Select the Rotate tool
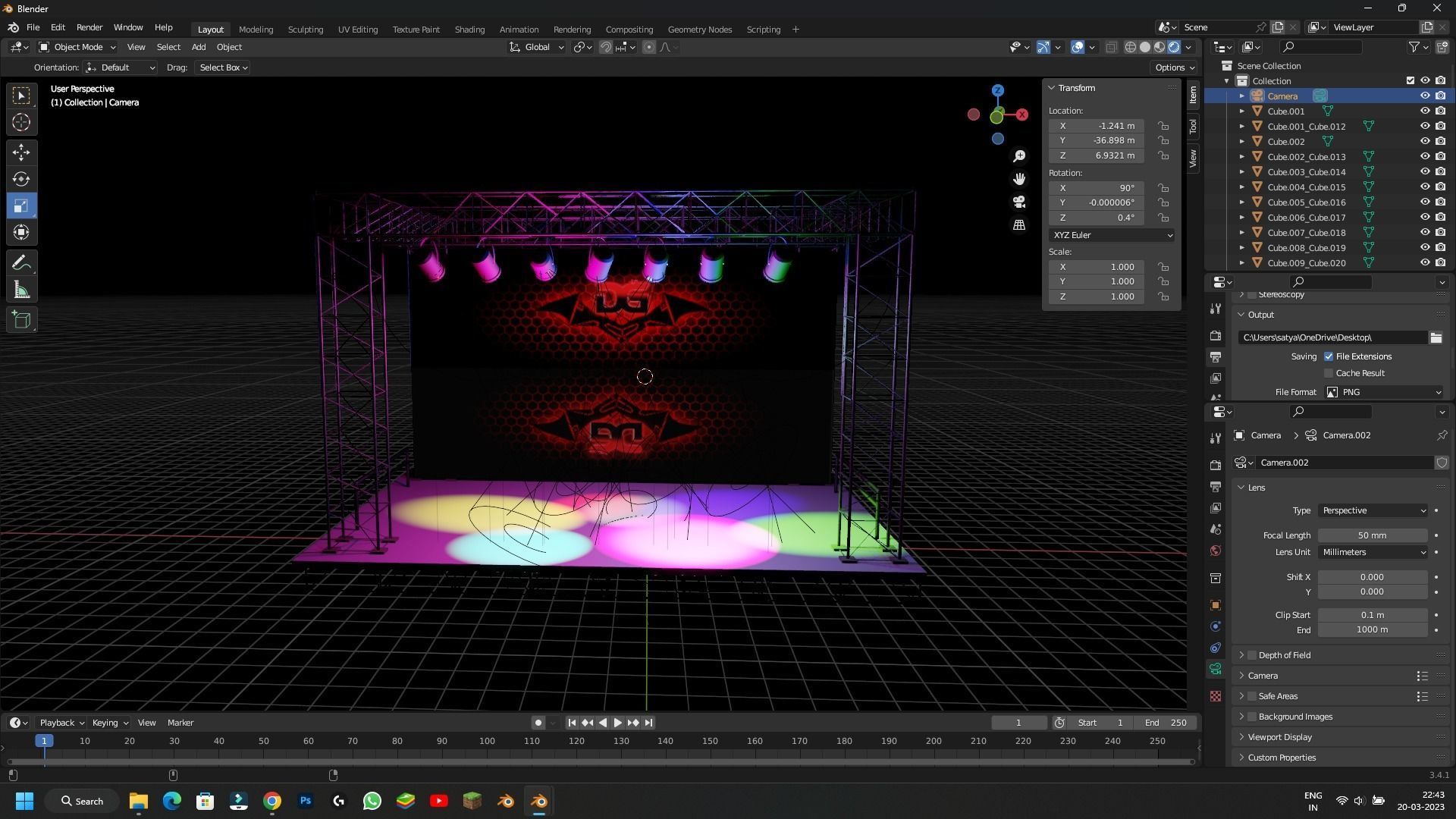 [x=21, y=180]
